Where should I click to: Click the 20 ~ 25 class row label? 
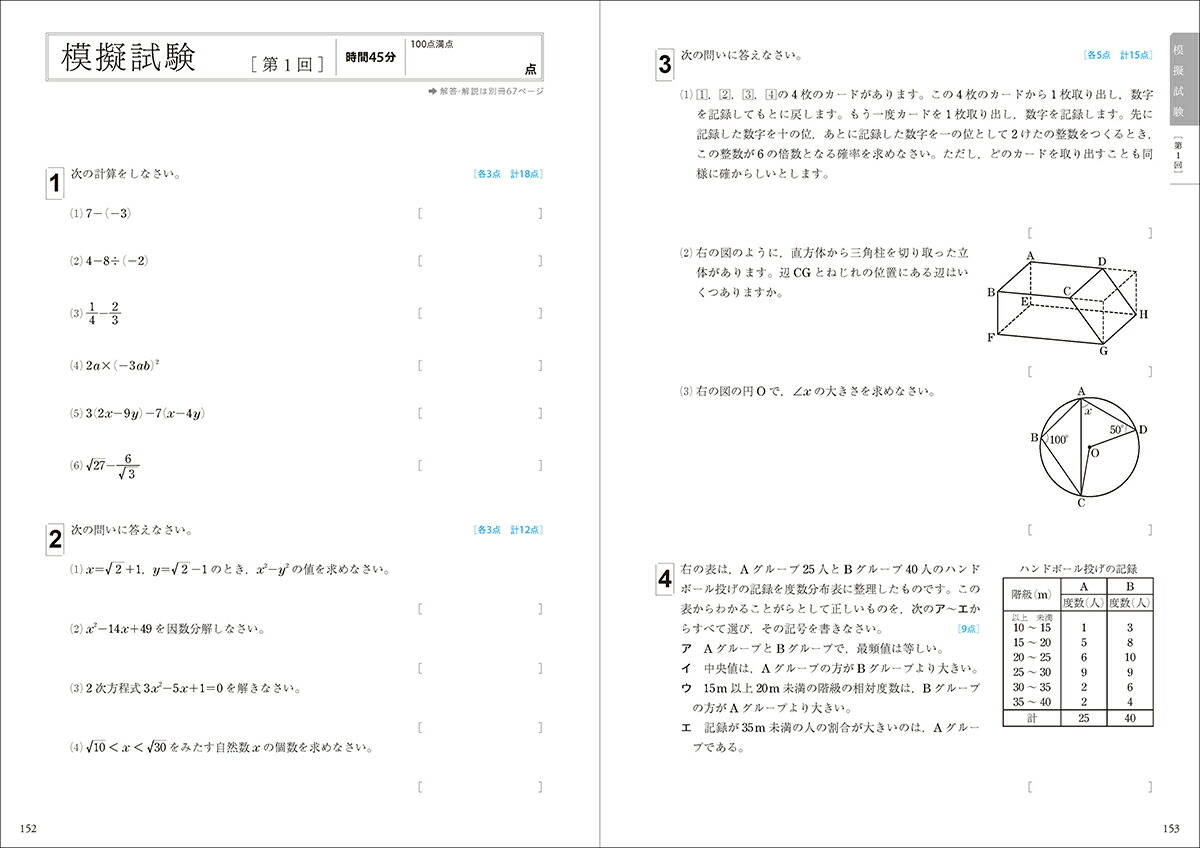pyautogui.click(x=1032, y=657)
